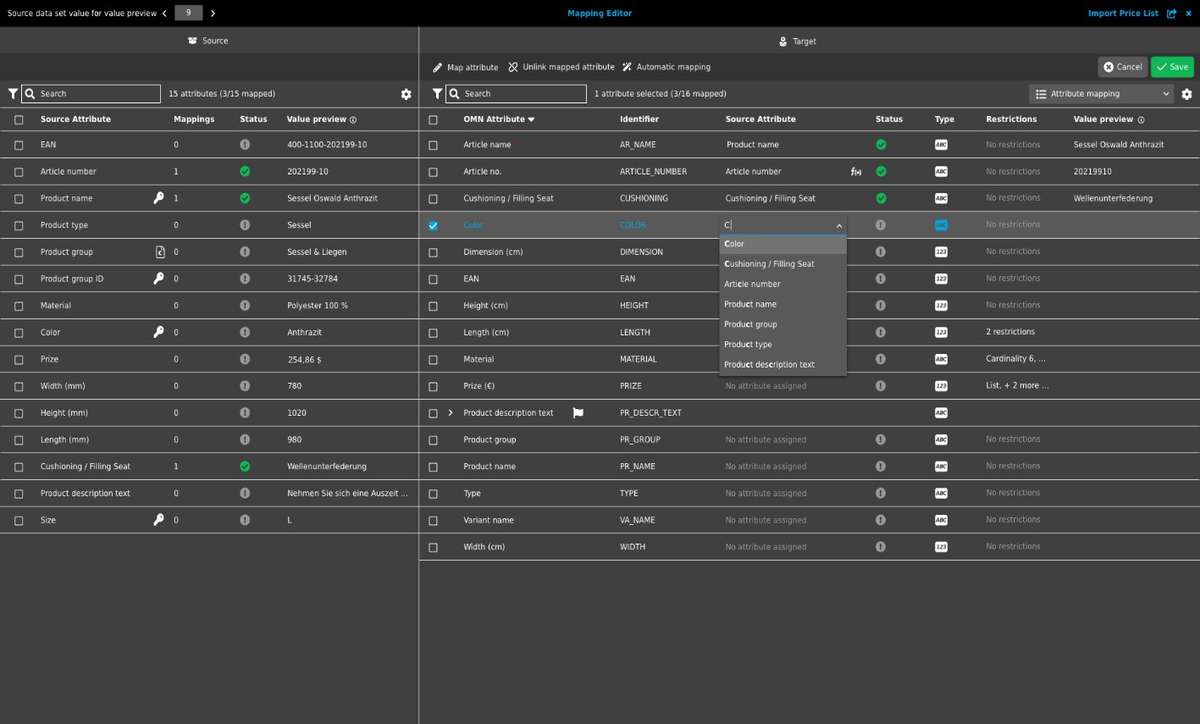1200x724 pixels.
Task: Collapse the Color attribute combo box
Action: (838, 224)
